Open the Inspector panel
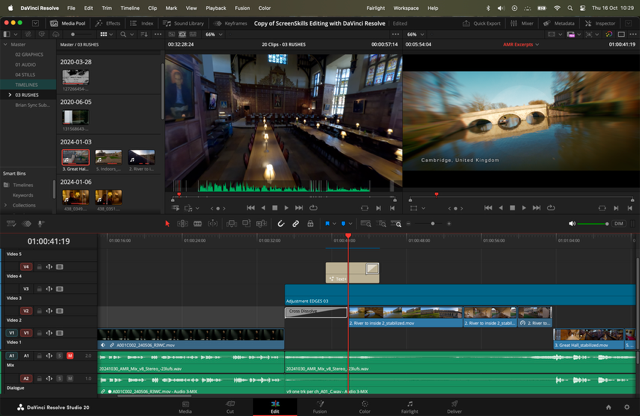640x416 pixels. point(600,23)
